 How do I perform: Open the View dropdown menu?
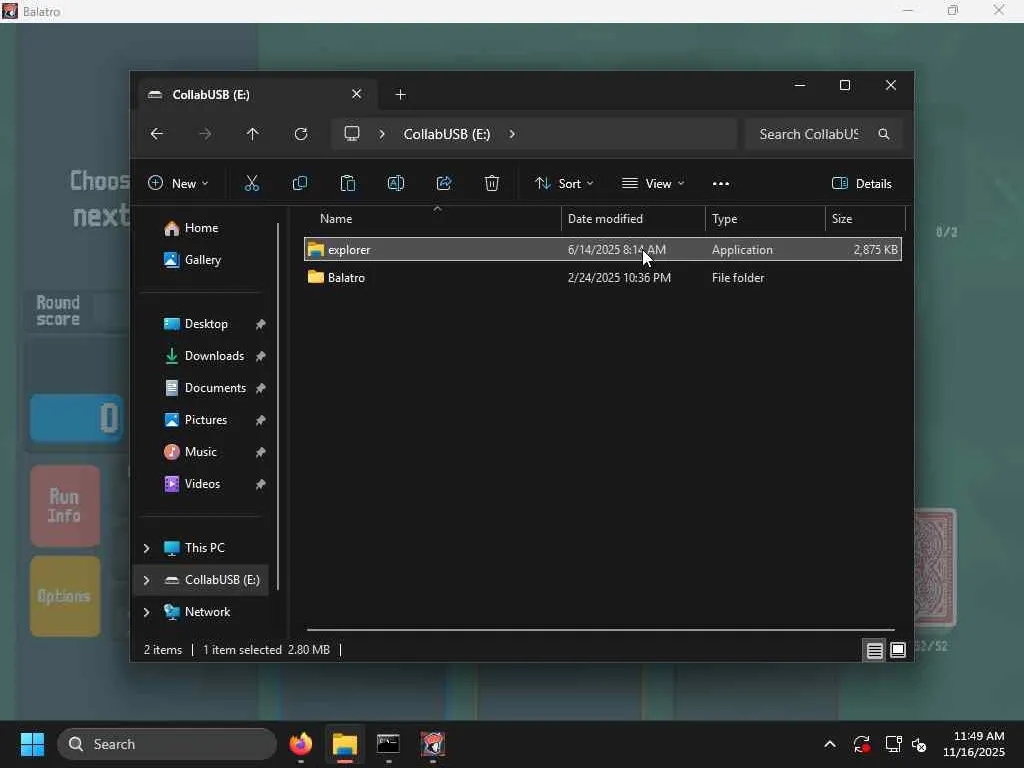653,184
